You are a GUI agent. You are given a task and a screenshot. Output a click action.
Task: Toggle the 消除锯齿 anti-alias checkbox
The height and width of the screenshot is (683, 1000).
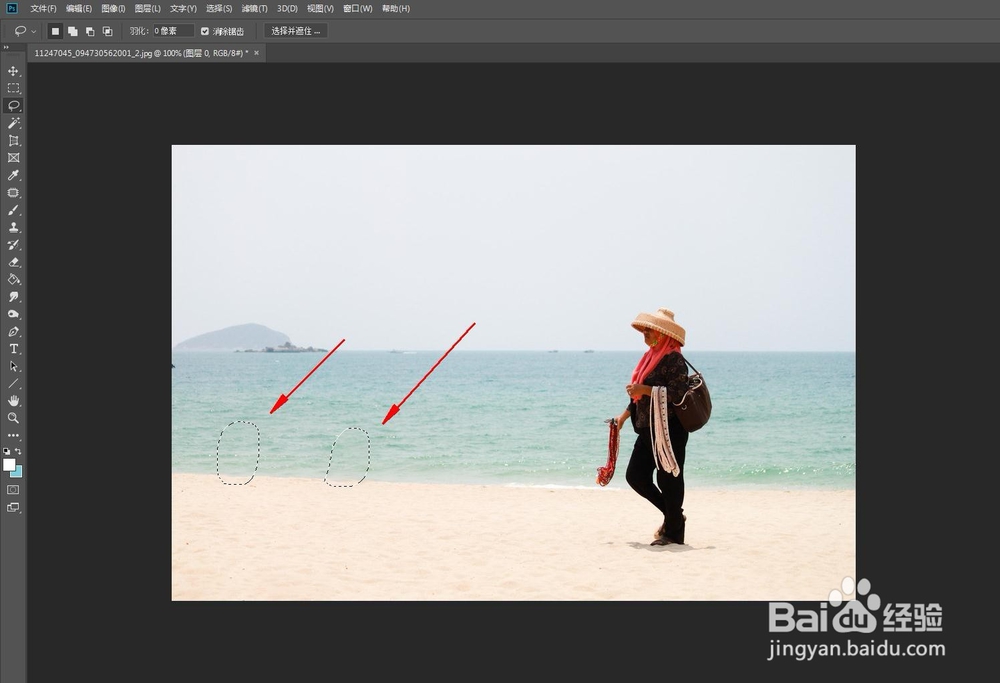[205, 31]
